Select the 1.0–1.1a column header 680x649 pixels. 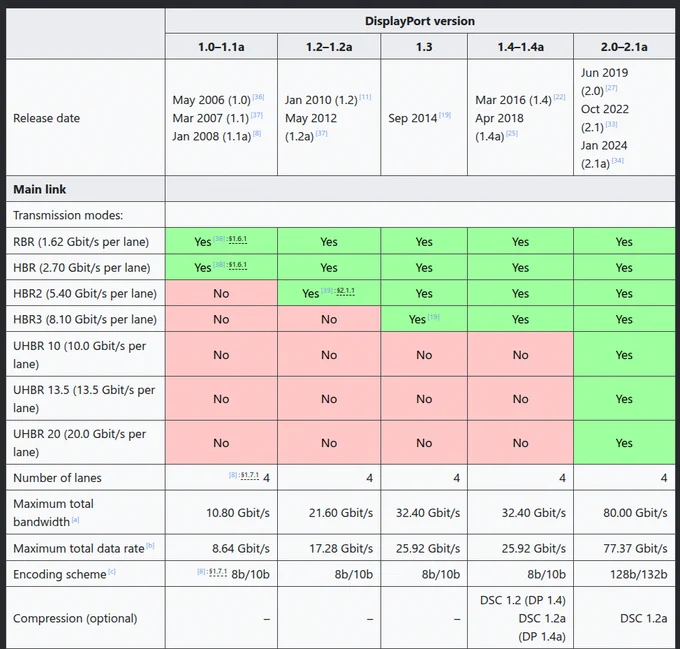pos(221,47)
